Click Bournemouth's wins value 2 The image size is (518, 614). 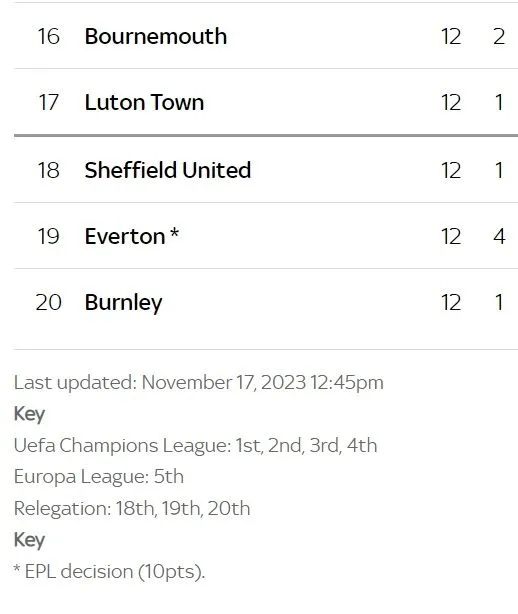499,37
